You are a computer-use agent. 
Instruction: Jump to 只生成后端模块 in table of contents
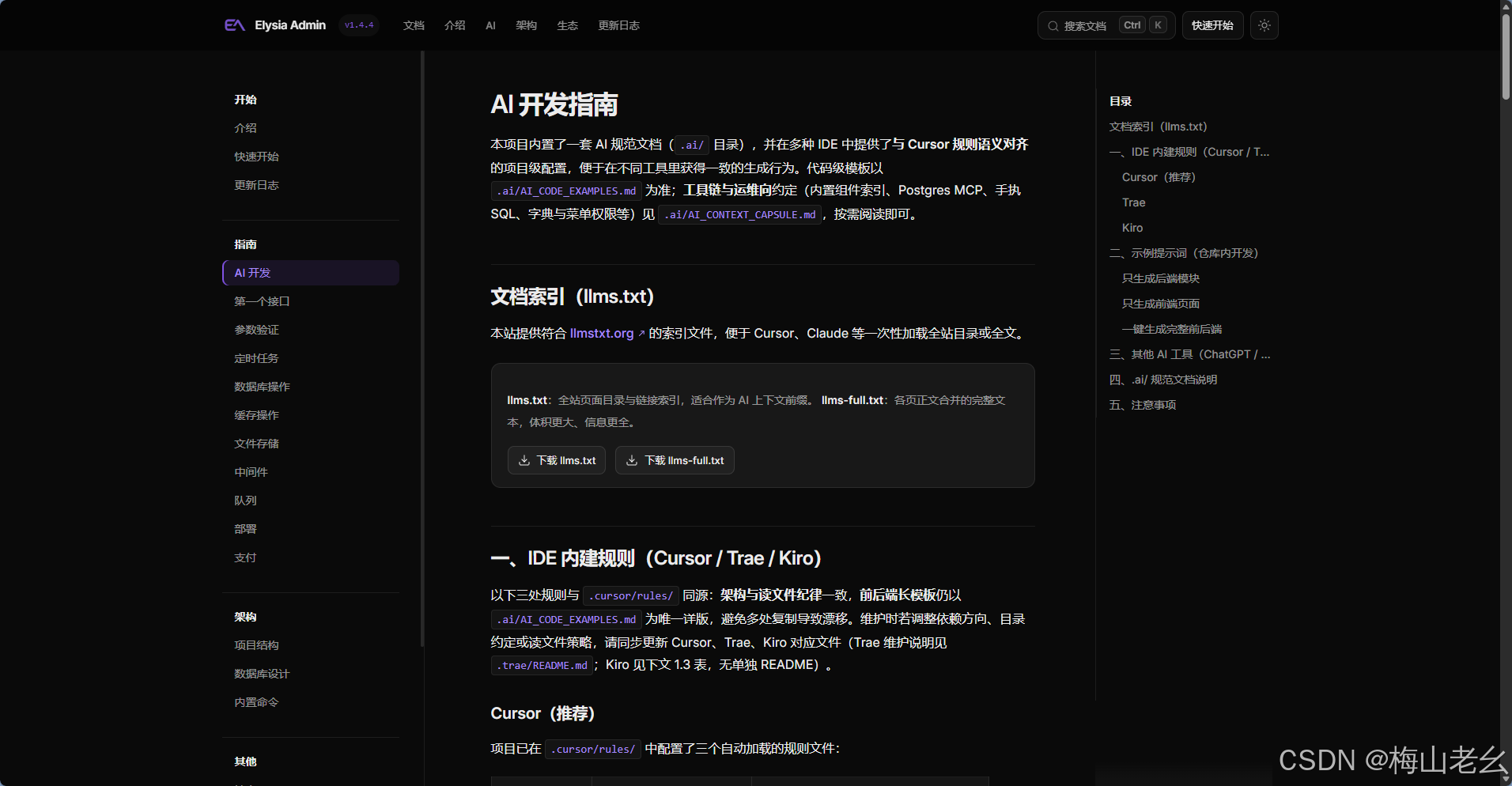[1161, 278]
